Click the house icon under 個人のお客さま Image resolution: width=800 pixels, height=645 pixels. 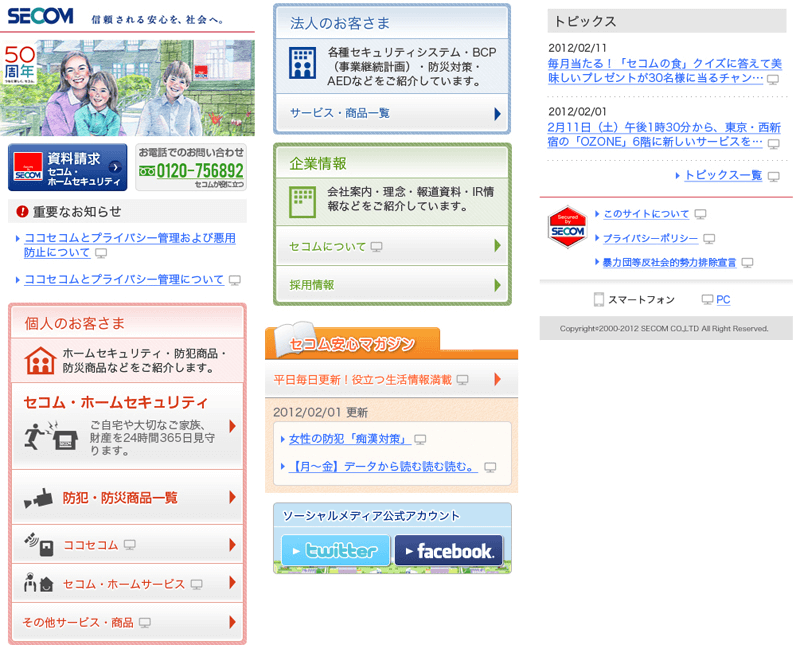click(x=39, y=360)
